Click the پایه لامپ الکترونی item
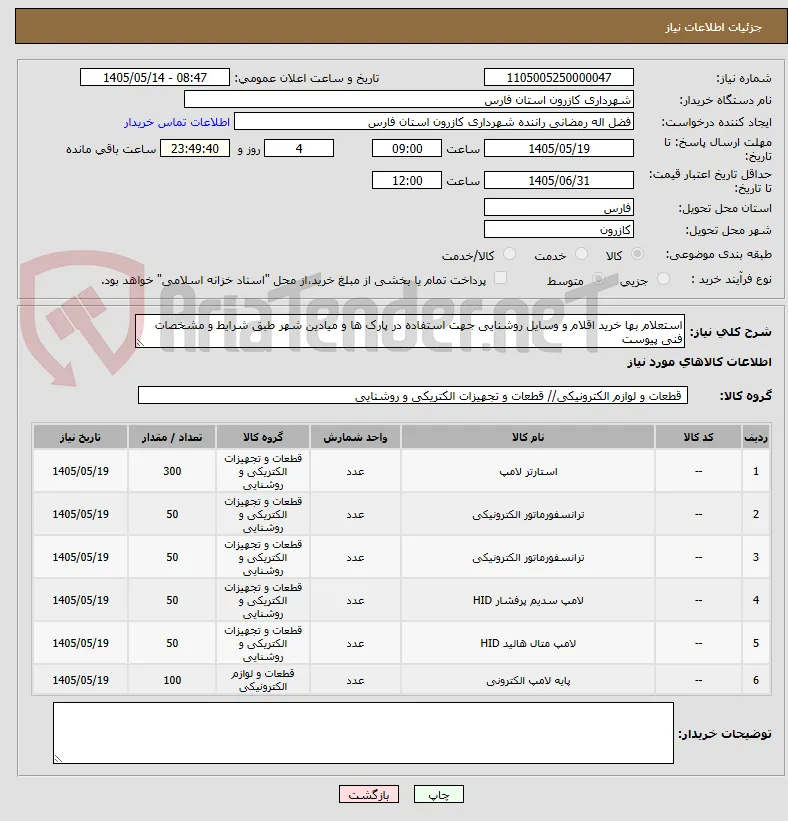 528,680
